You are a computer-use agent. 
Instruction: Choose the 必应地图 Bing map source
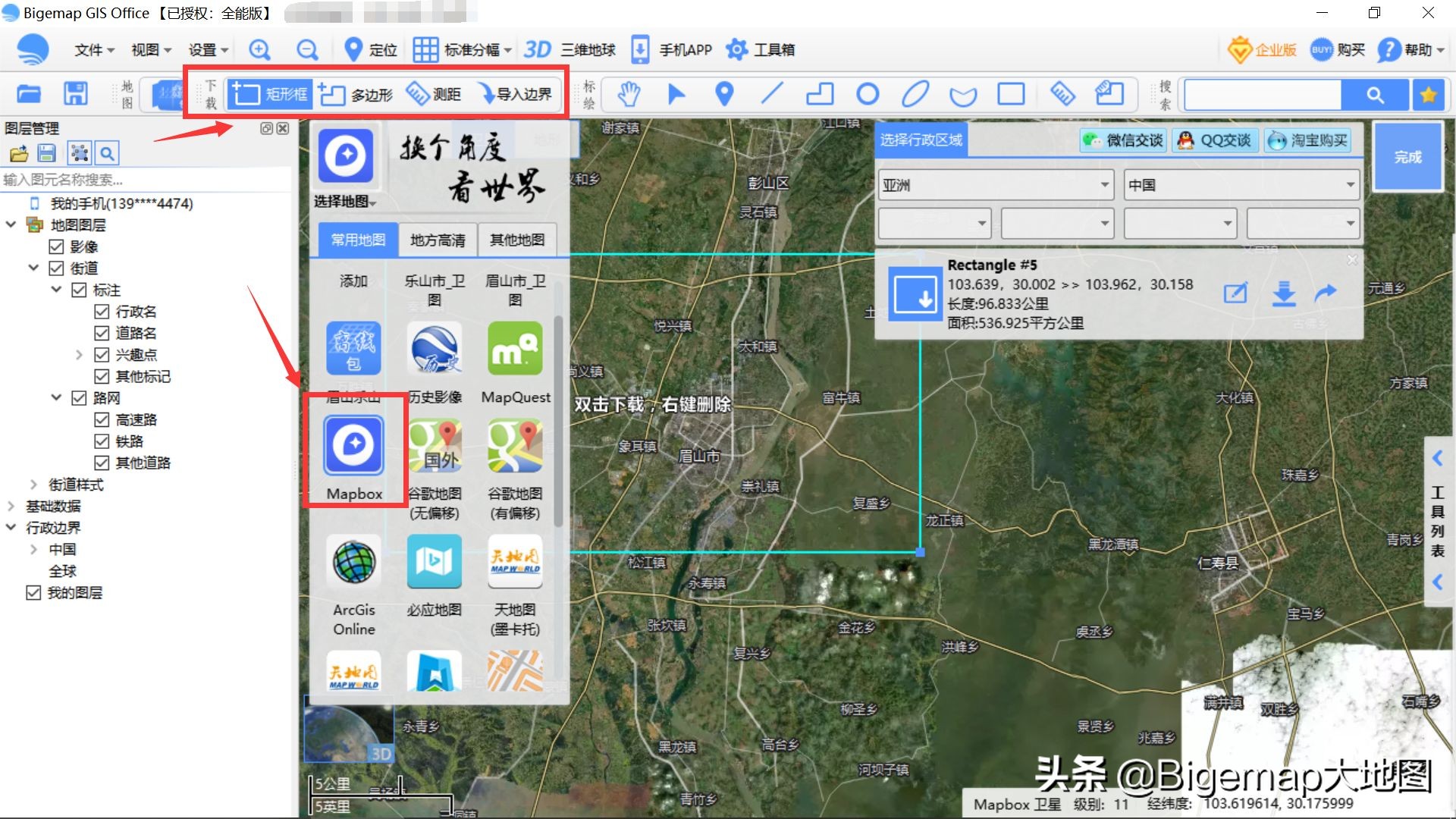(x=435, y=576)
